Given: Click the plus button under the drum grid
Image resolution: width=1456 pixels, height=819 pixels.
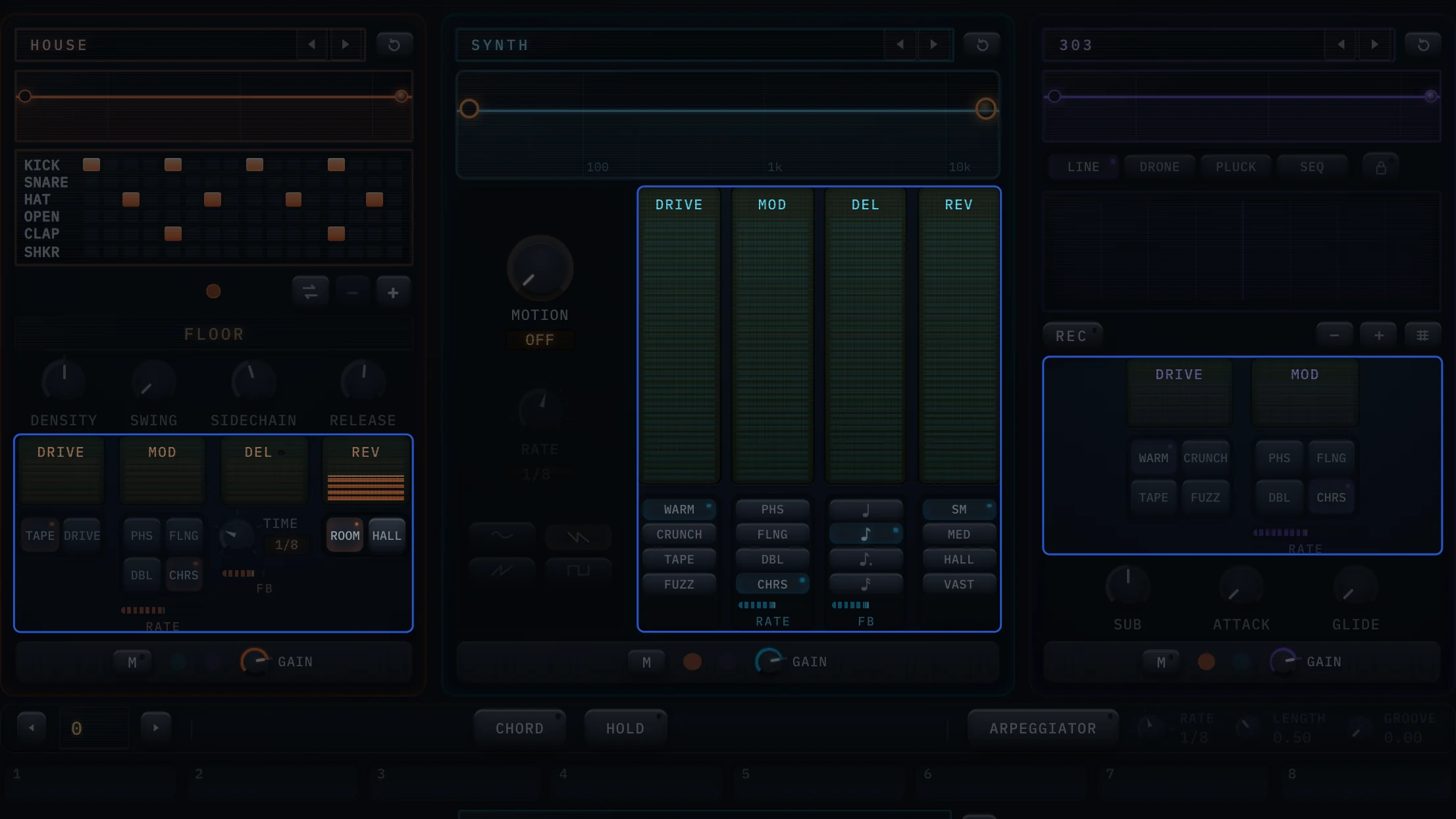Looking at the screenshot, I should [393, 292].
